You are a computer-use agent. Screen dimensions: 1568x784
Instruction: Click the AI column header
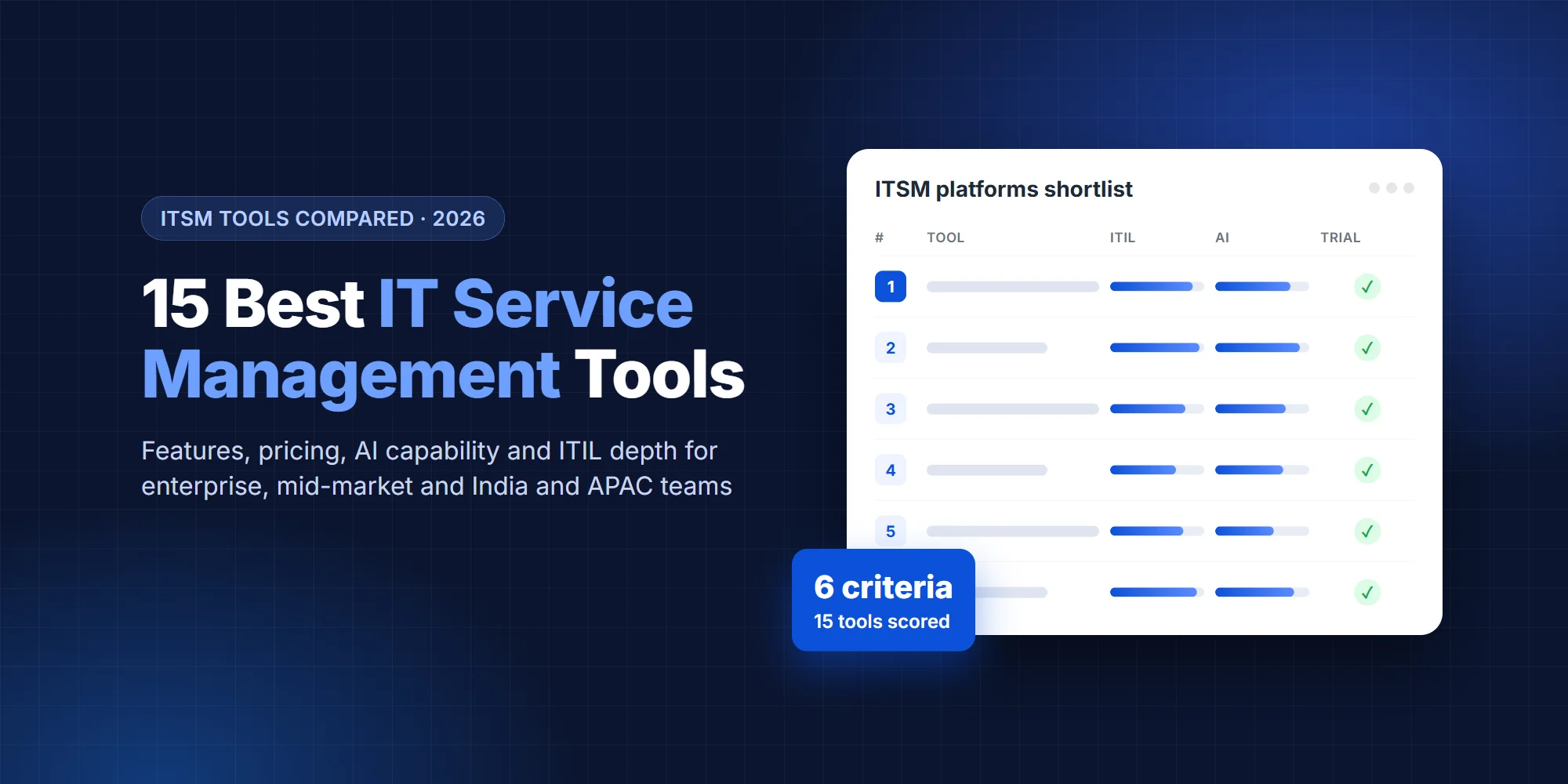coord(1222,238)
